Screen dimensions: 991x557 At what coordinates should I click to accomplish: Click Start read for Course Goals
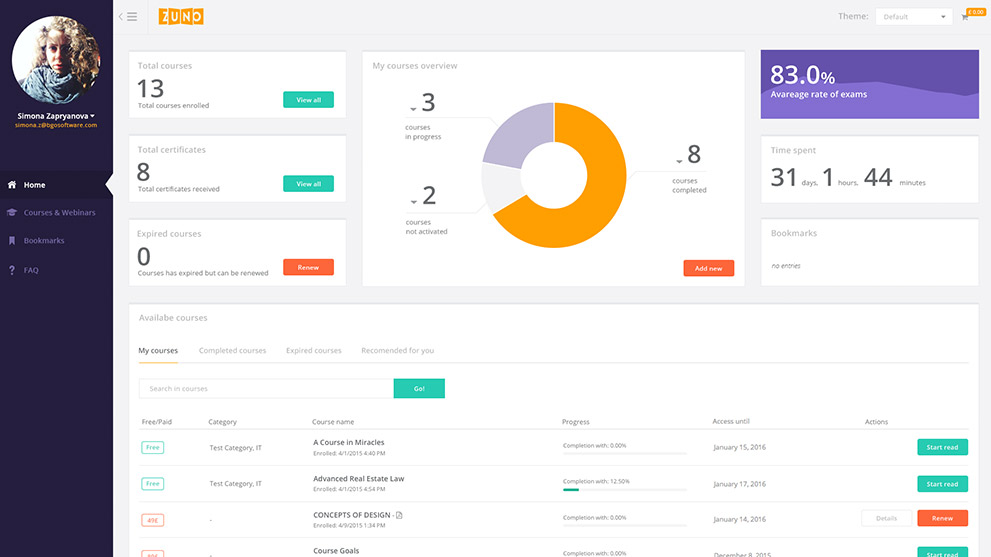click(942, 552)
